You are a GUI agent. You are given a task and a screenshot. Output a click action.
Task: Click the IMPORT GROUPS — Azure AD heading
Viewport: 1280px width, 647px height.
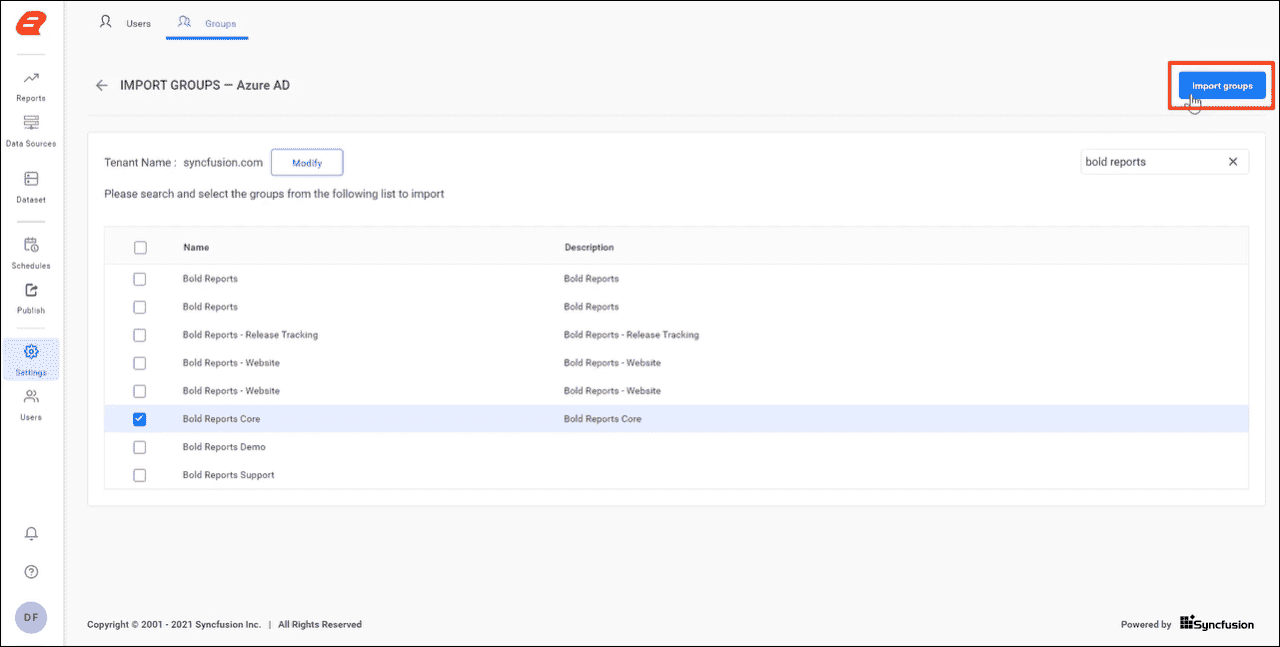pyautogui.click(x=205, y=85)
